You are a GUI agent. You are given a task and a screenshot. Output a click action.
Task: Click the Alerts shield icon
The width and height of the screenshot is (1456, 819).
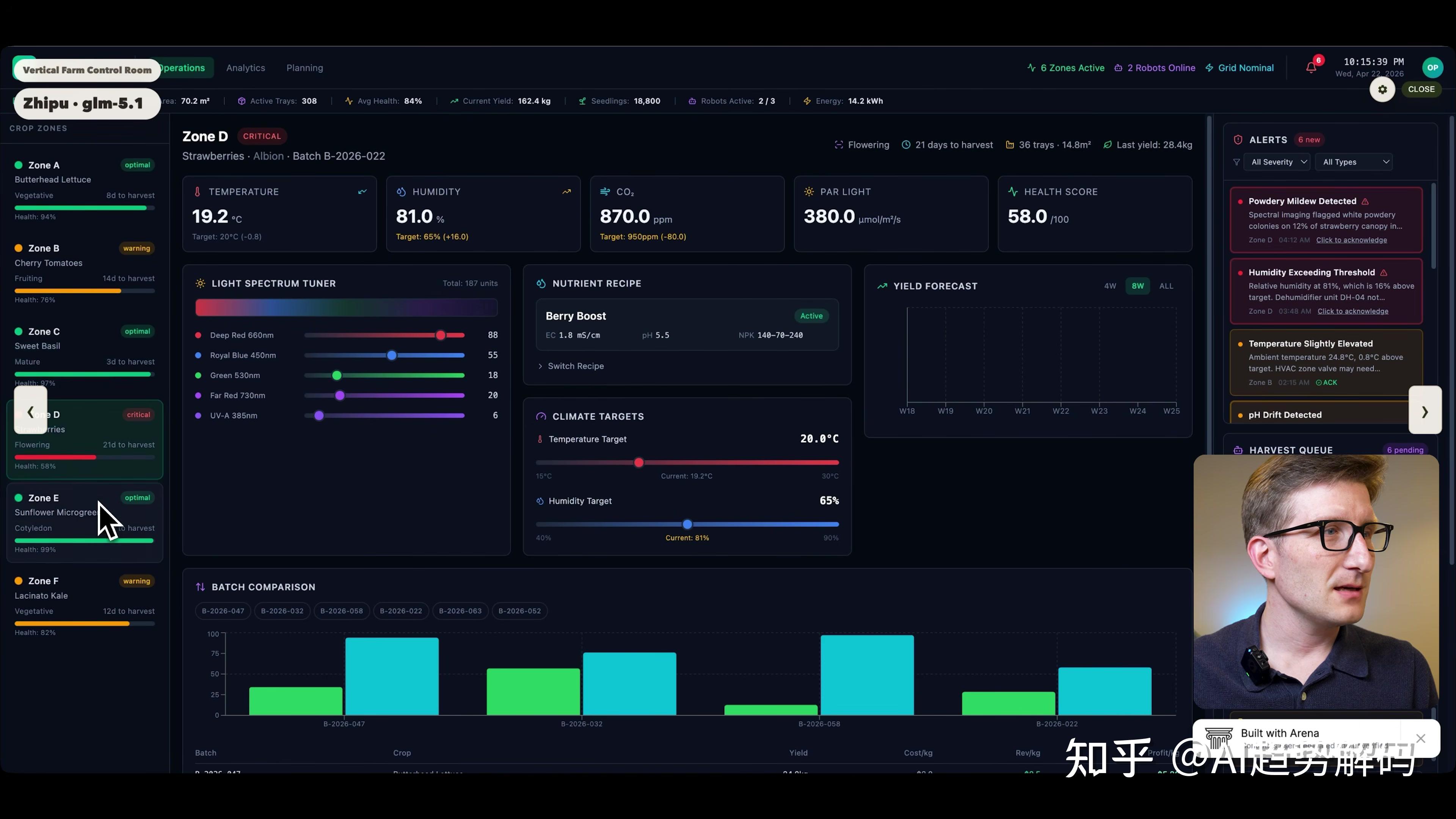click(1238, 140)
